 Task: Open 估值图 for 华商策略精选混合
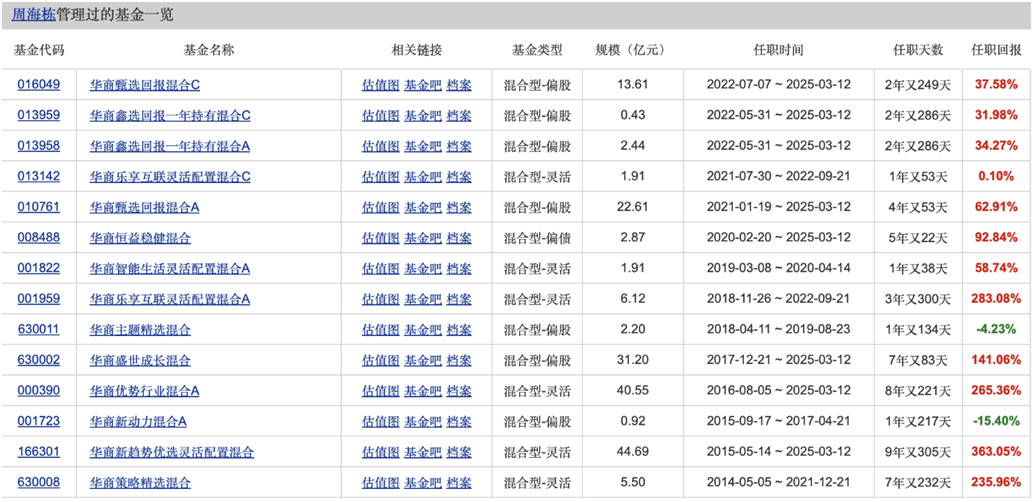pos(380,483)
